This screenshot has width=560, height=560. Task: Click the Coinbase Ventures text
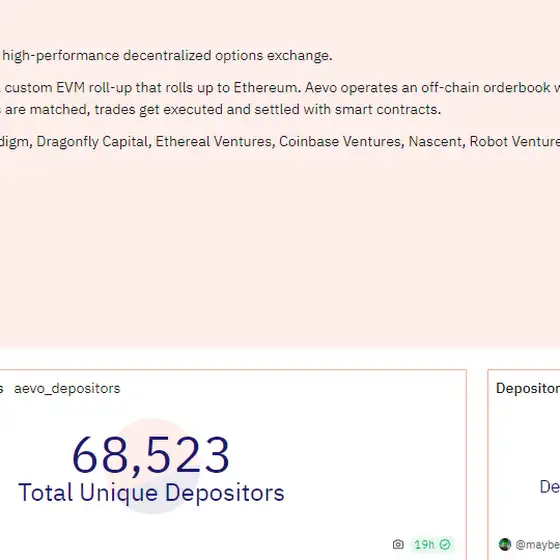coord(341,141)
